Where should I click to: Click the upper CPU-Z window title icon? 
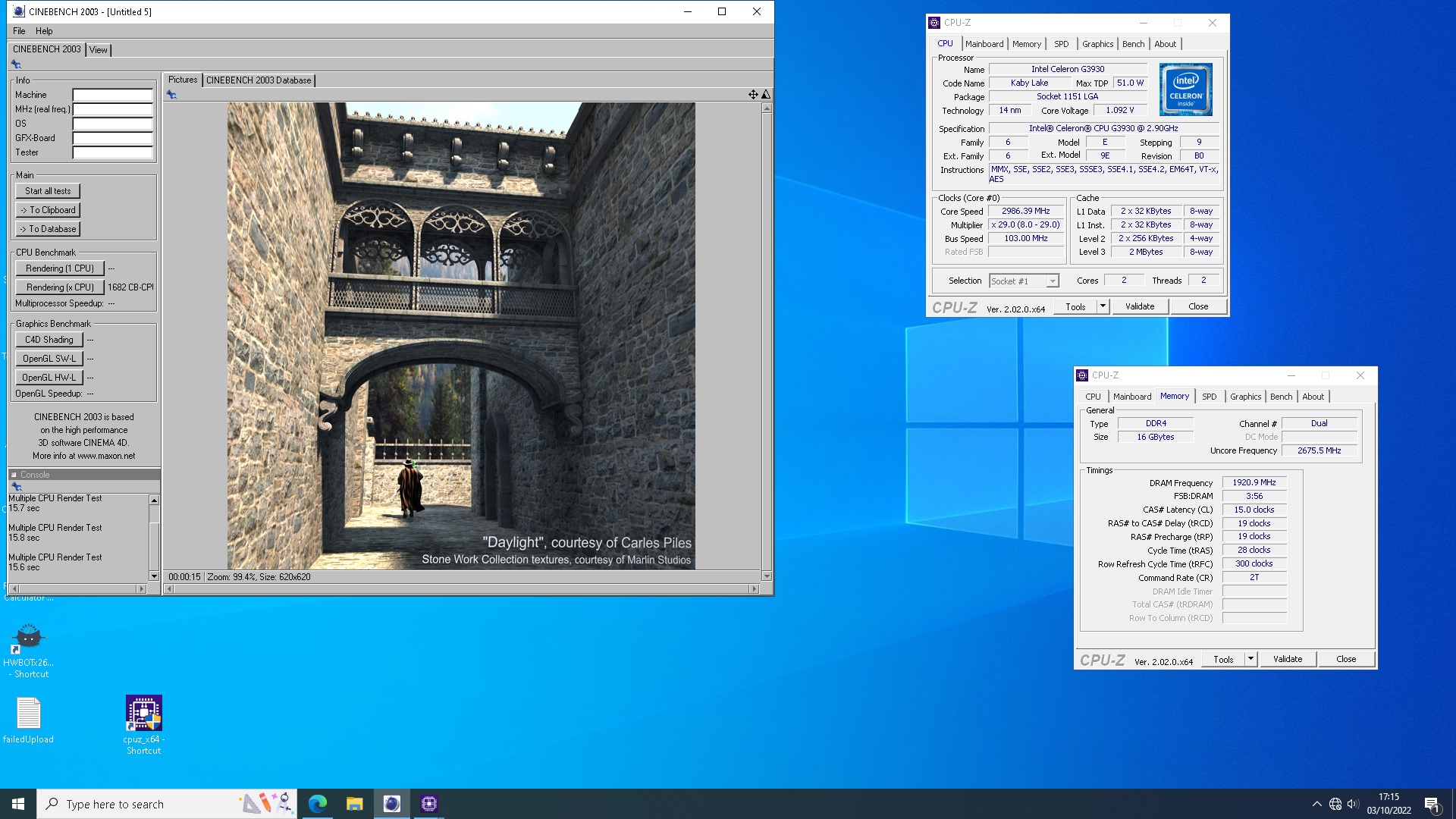pyautogui.click(x=935, y=23)
